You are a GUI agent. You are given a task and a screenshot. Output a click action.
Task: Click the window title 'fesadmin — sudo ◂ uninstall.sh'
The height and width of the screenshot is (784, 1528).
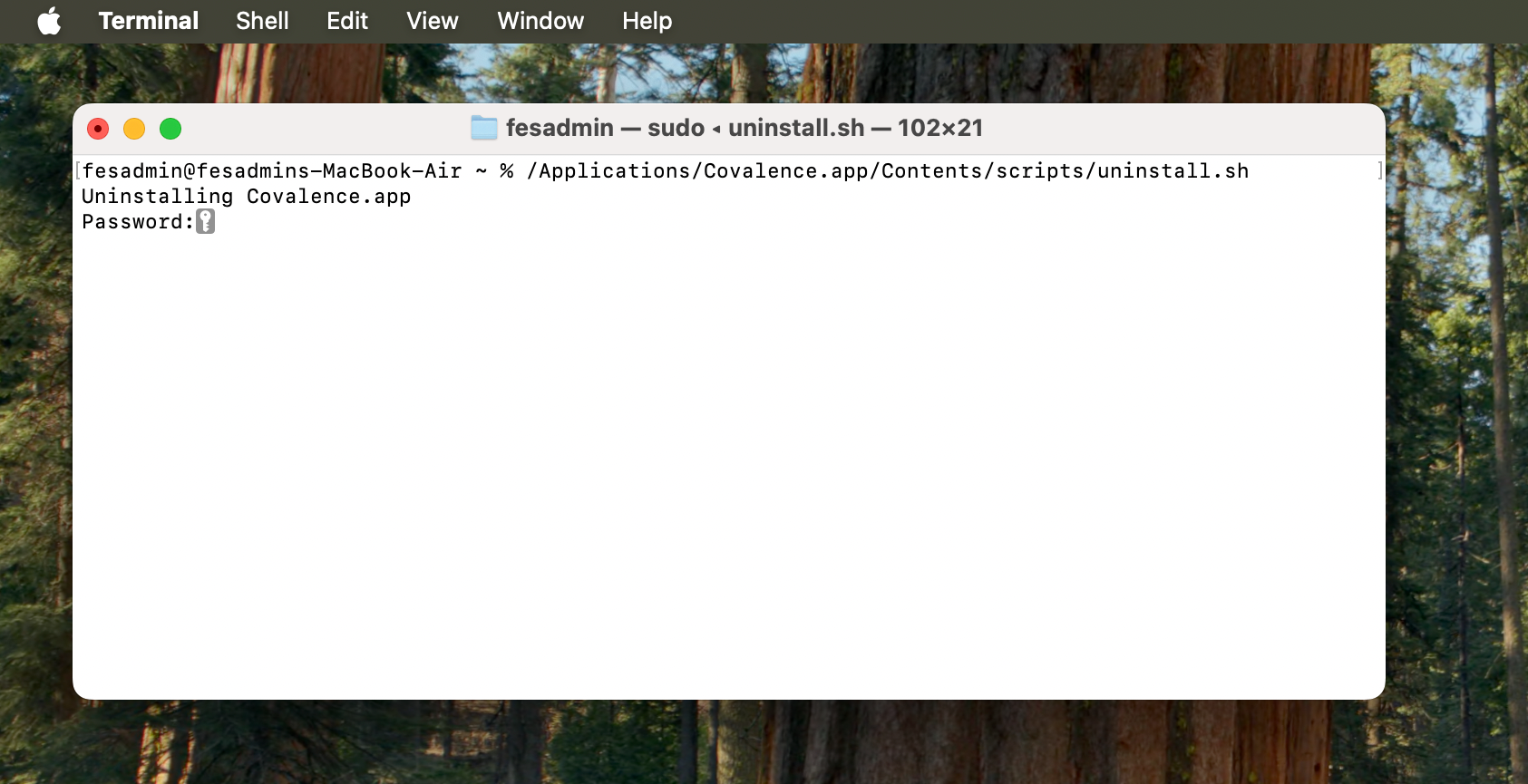coord(685,128)
